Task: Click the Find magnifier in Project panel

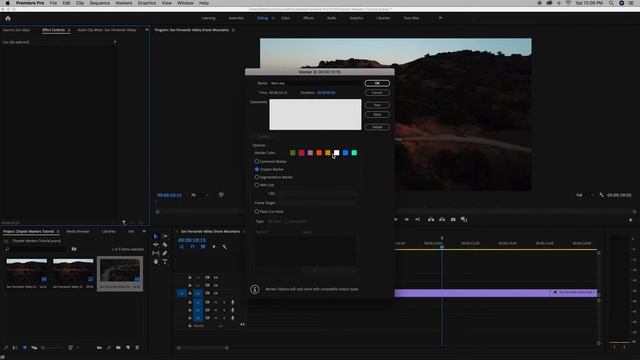Action: [109, 348]
